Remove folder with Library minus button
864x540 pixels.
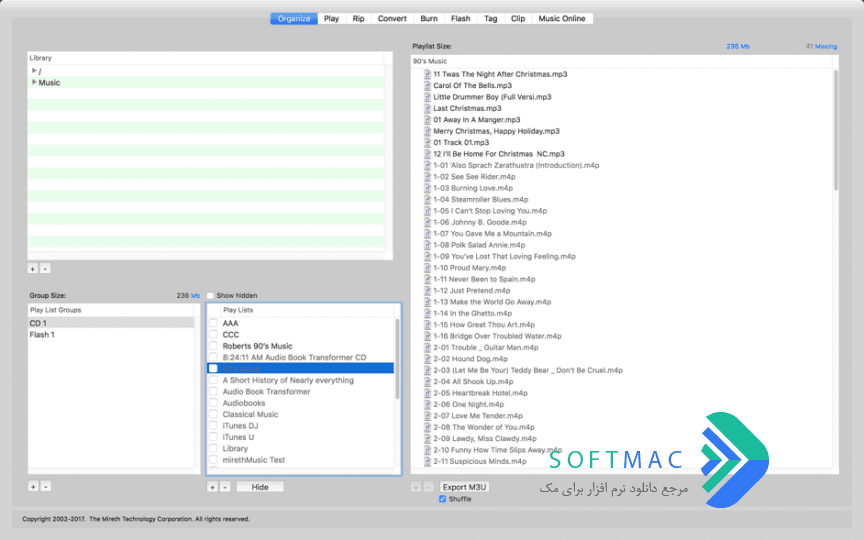(x=45, y=268)
